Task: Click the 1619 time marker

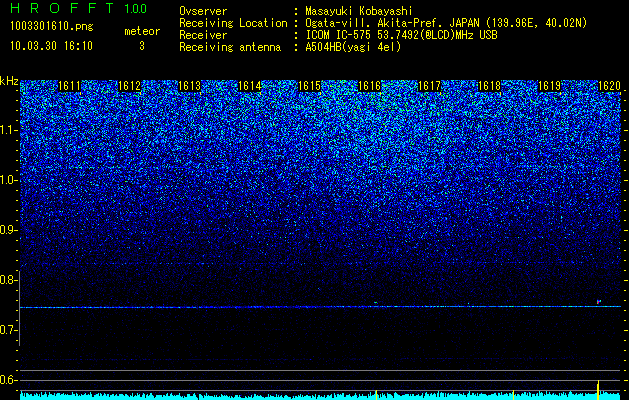Action: [x=549, y=86]
